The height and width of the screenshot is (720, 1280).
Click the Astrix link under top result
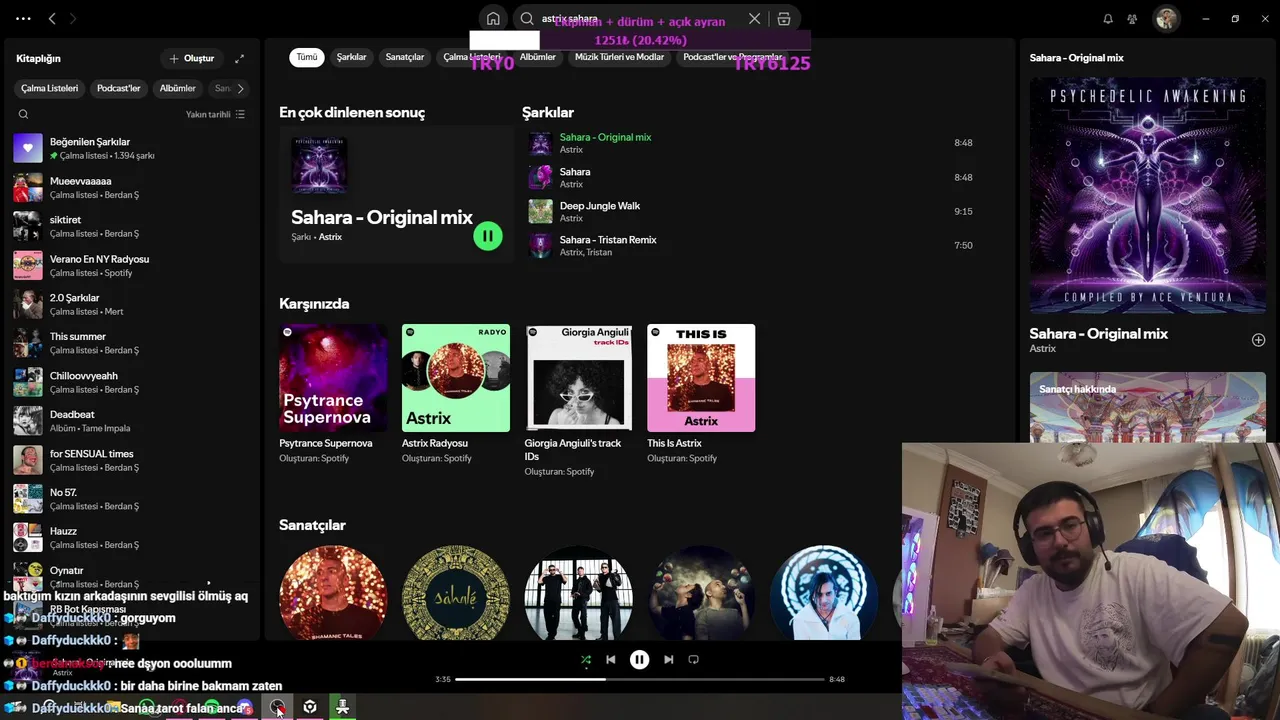[330, 237]
